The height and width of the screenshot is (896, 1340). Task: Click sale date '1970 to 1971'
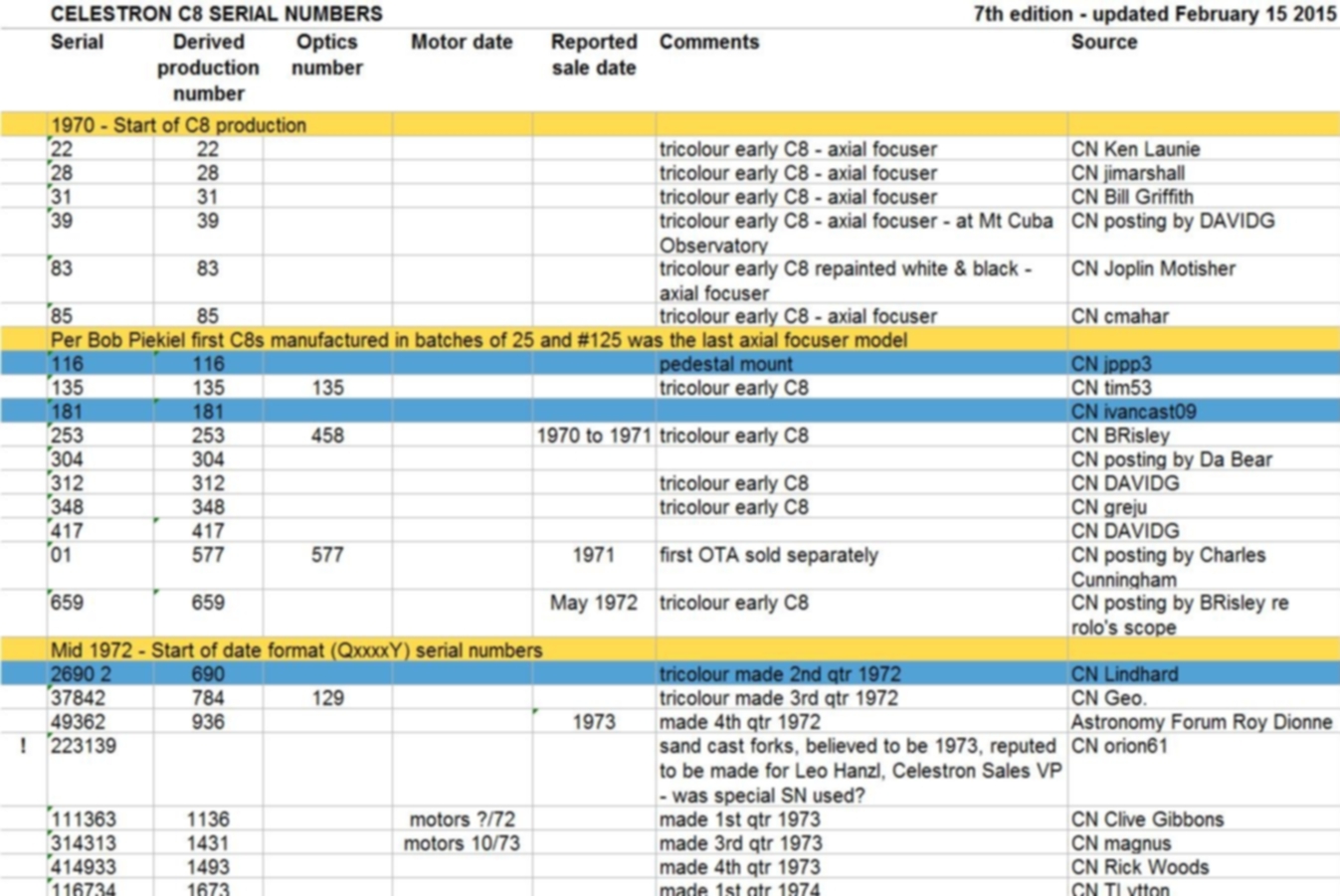point(594,436)
